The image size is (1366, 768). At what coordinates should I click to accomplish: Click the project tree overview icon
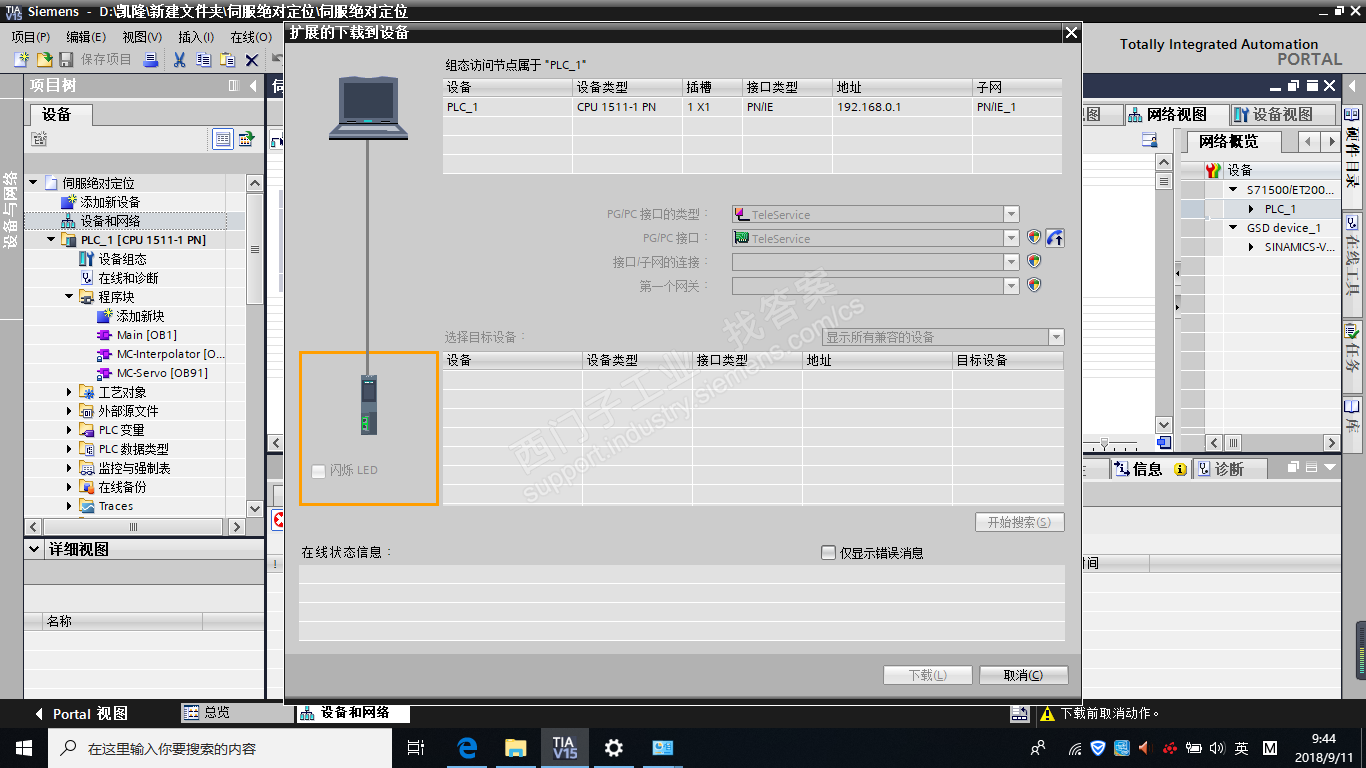(245, 139)
